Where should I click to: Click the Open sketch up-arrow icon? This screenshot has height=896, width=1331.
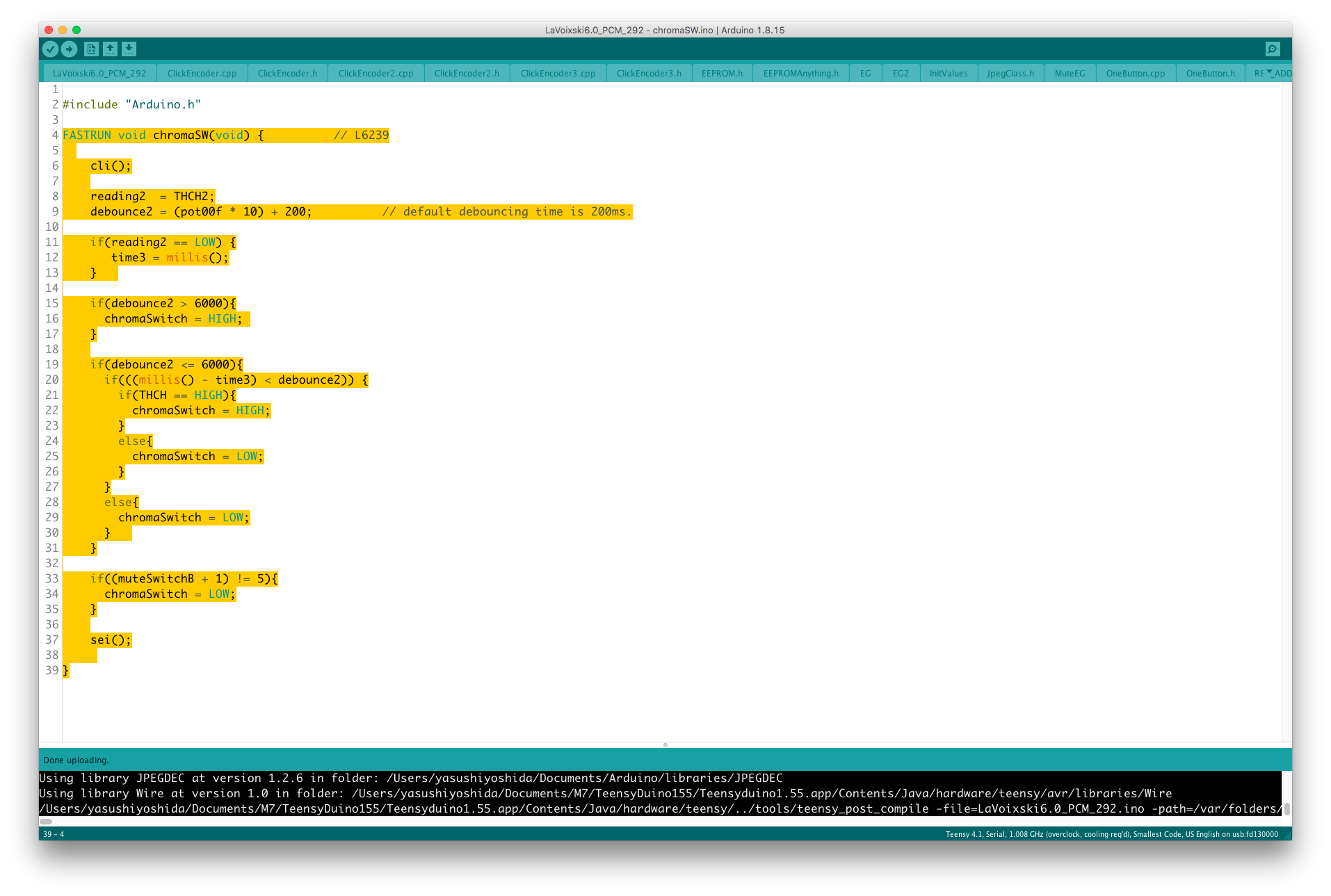click(x=110, y=49)
